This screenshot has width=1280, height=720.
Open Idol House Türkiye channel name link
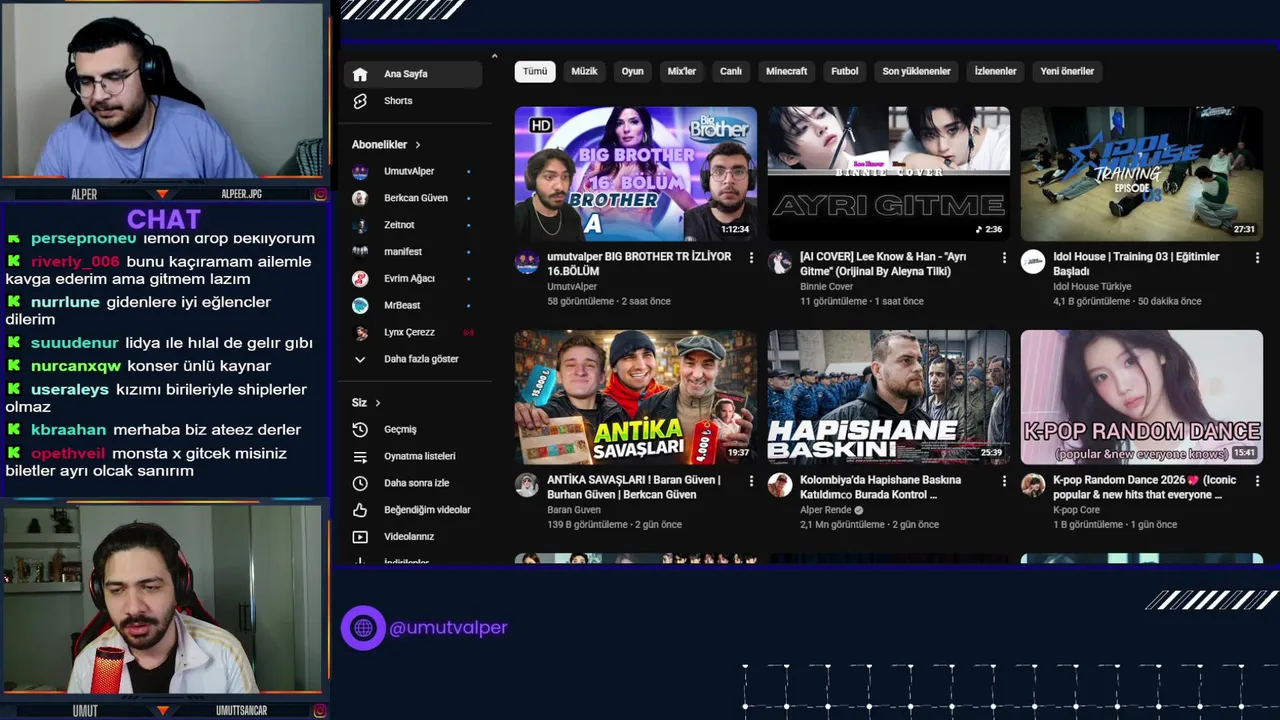pos(1092,287)
